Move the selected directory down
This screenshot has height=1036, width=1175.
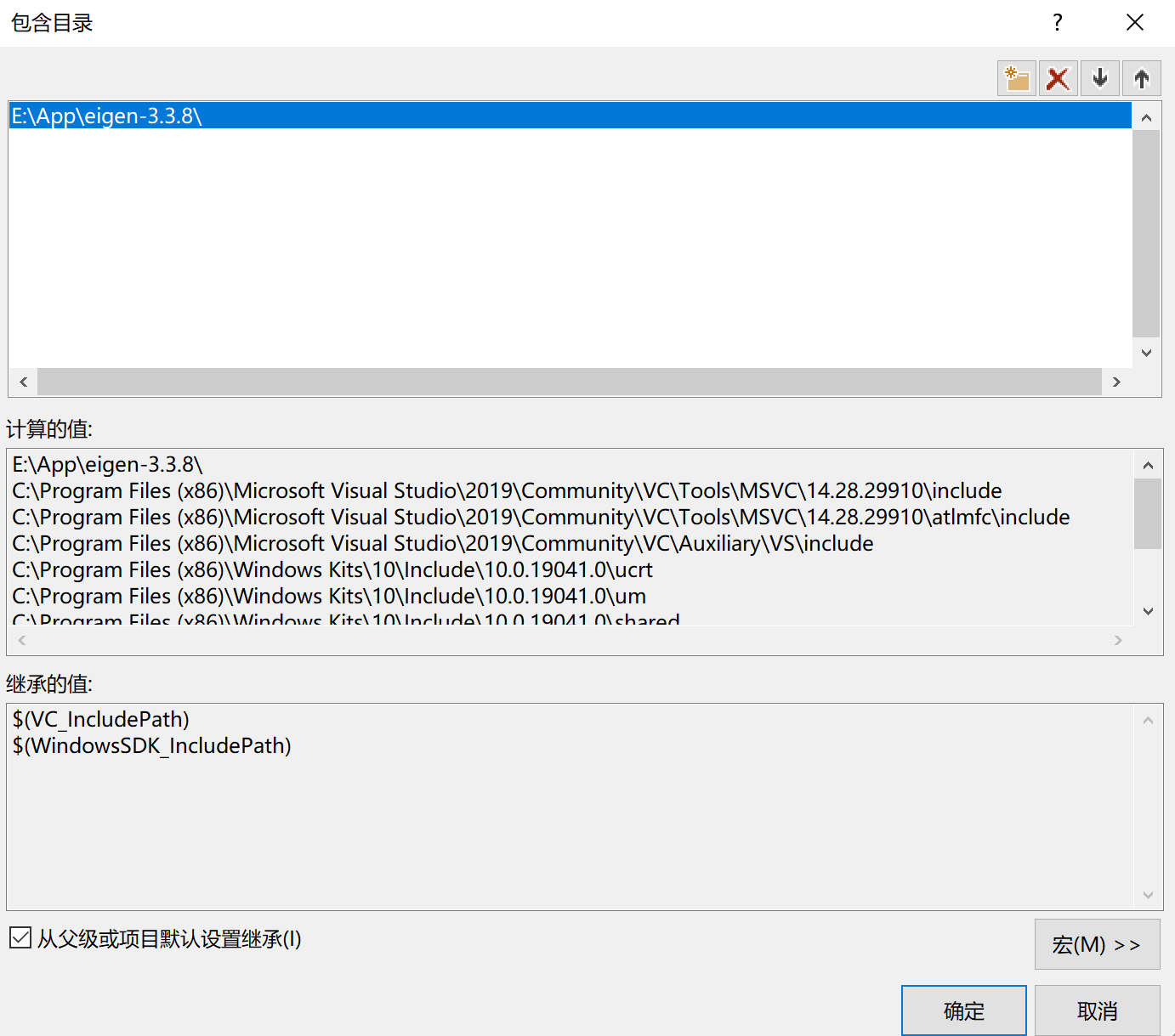tap(1099, 77)
